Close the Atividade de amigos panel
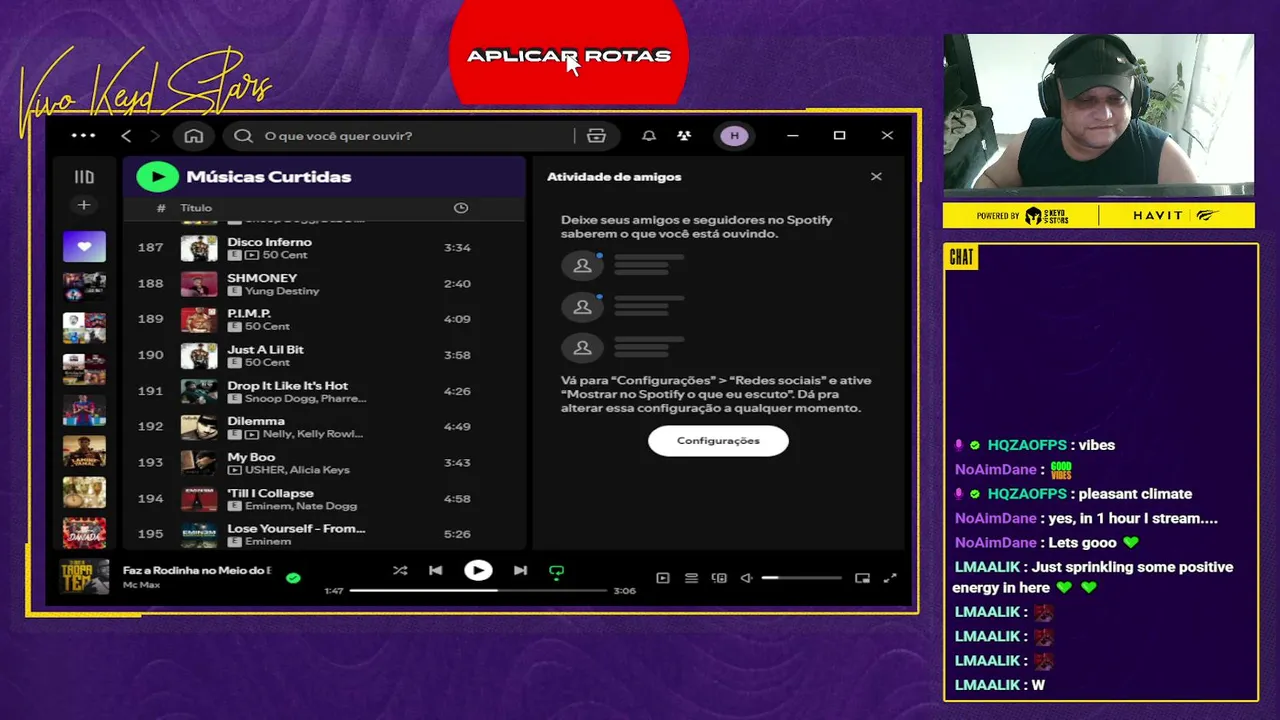The width and height of the screenshot is (1280, 720). click(876, 177)
